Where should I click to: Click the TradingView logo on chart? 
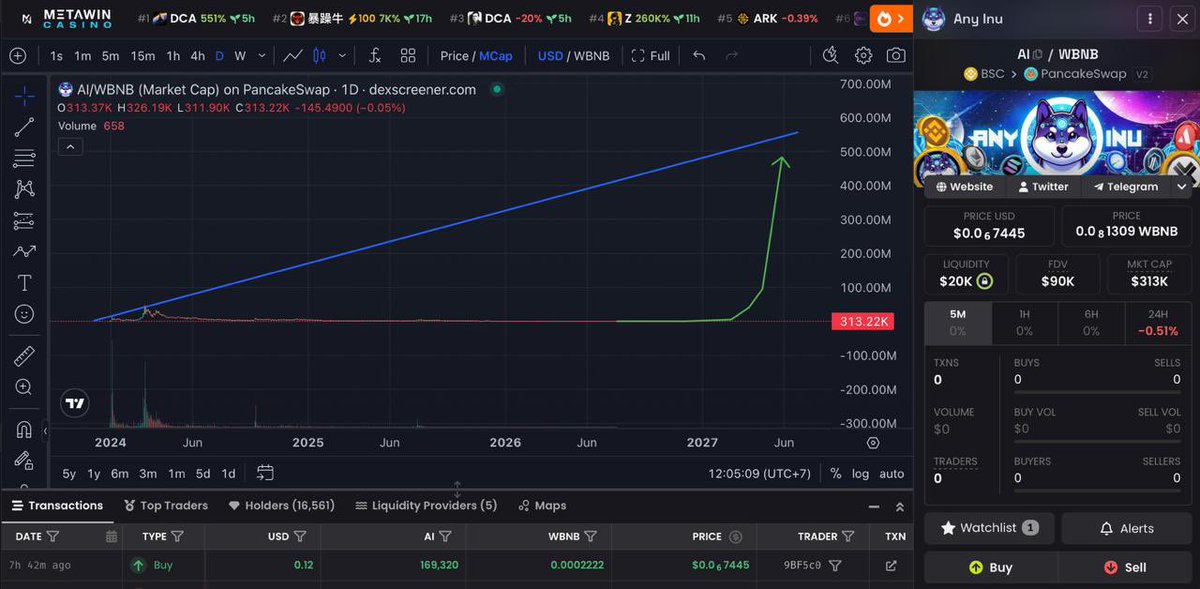74,404
